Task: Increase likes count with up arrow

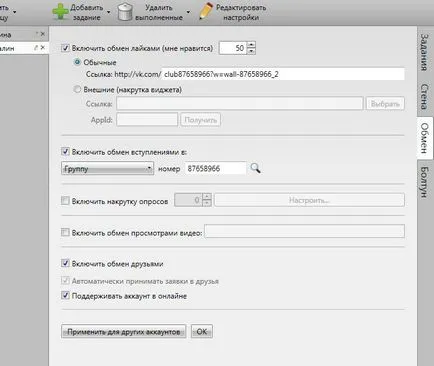Action: (252, 45)
